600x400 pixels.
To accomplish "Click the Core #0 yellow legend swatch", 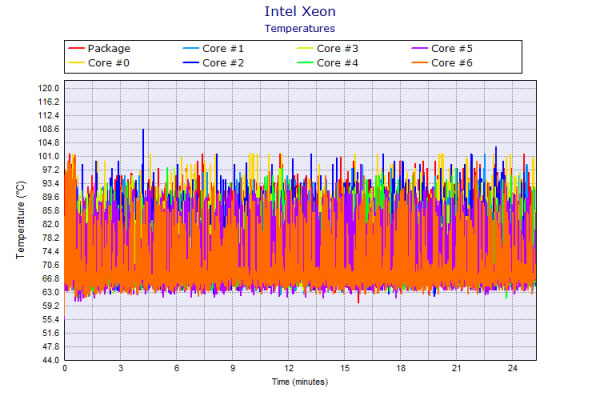I will [x=76, y=63].
